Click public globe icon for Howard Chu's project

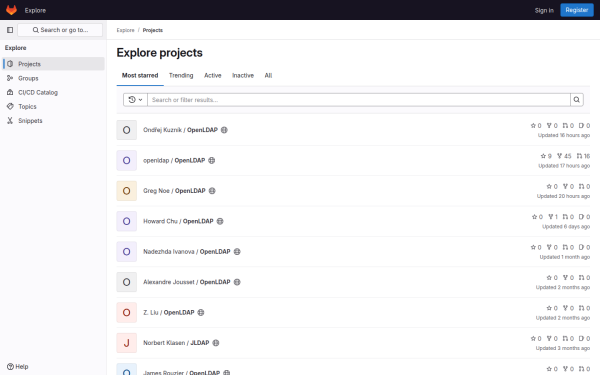click(220, 221)
